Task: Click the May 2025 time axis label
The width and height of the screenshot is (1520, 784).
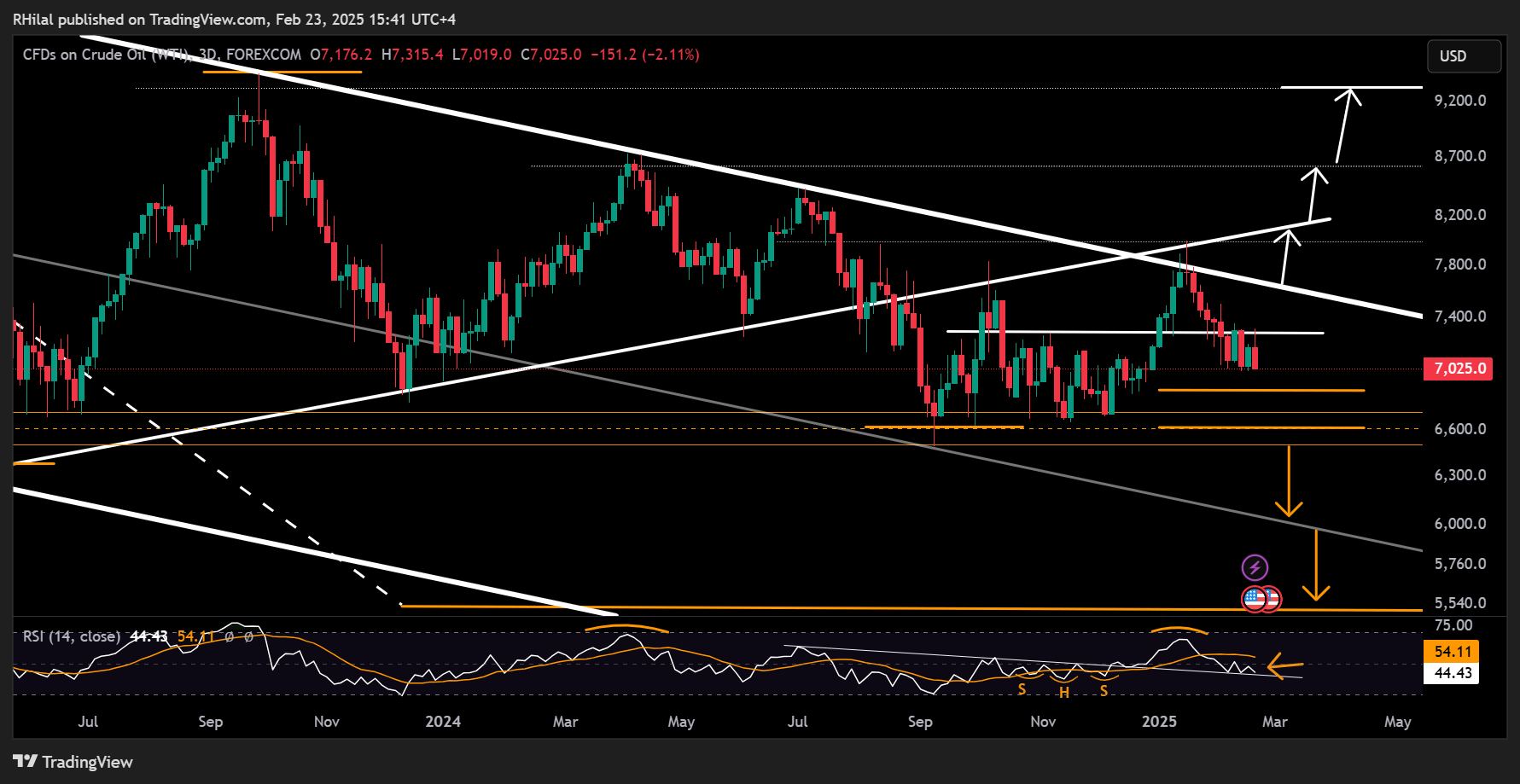Action: coord(1397,722)
